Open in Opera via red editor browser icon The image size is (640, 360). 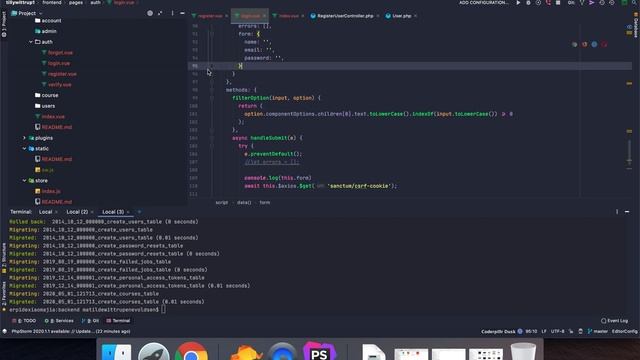pos(604,44)
